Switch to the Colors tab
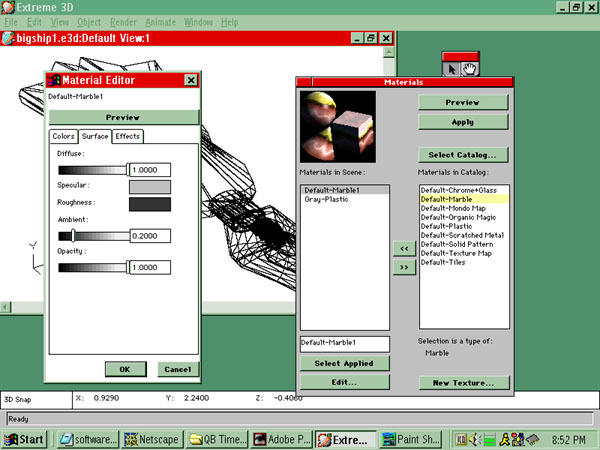 63,136
